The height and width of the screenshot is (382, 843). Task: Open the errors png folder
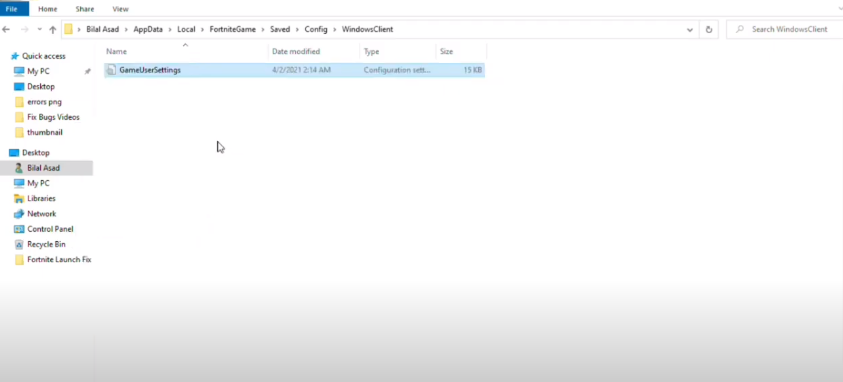pyautogui.click(x=44, y=102)
